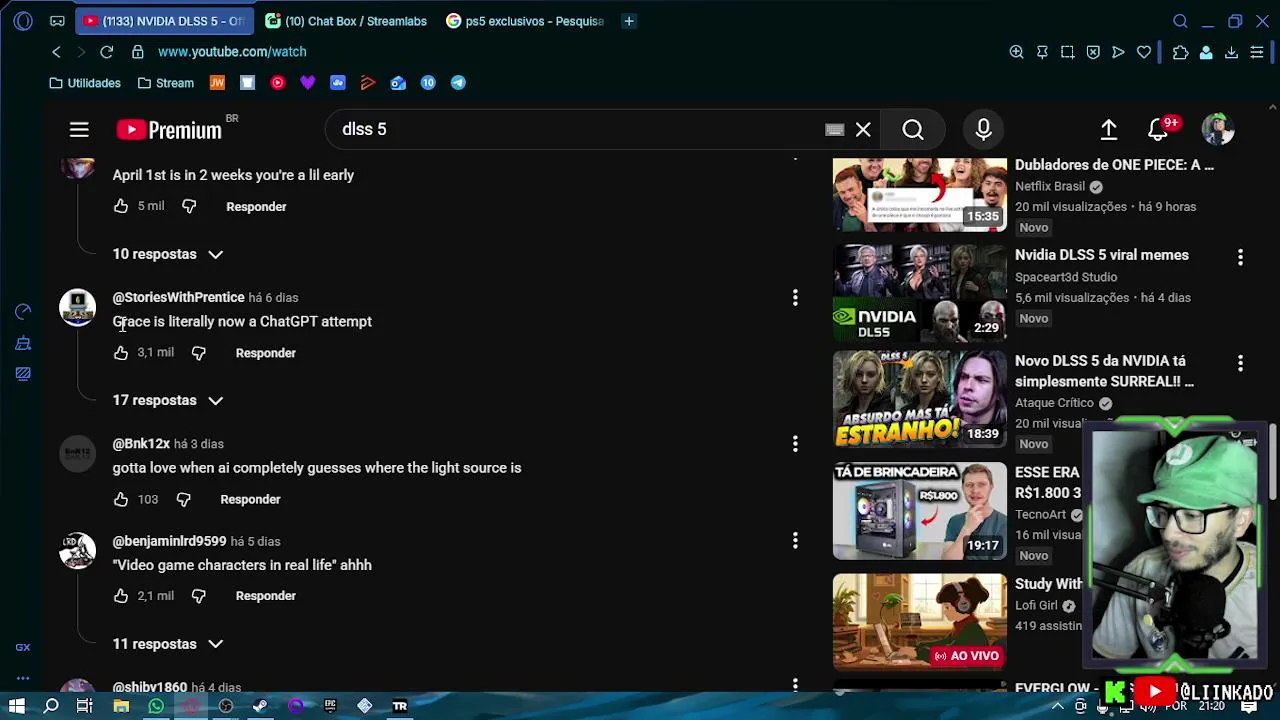Bookmark page with the heart icon
The width and height of the screenshot is (1280, 720).
(x=1144, y=52)
